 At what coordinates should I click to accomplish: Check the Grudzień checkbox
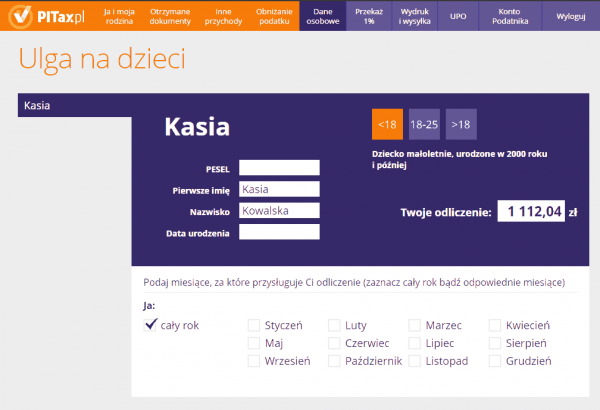pyautogui.click(x=495, y=361)
